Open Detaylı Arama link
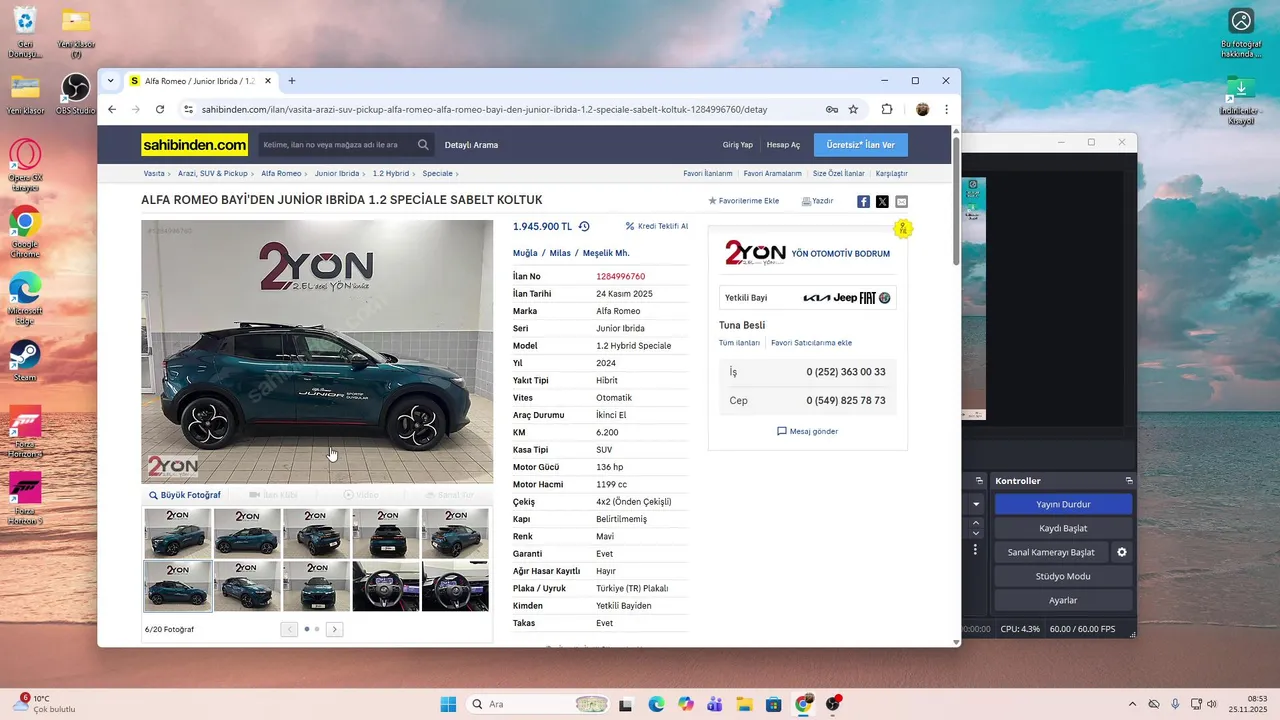 pos(471,145)
